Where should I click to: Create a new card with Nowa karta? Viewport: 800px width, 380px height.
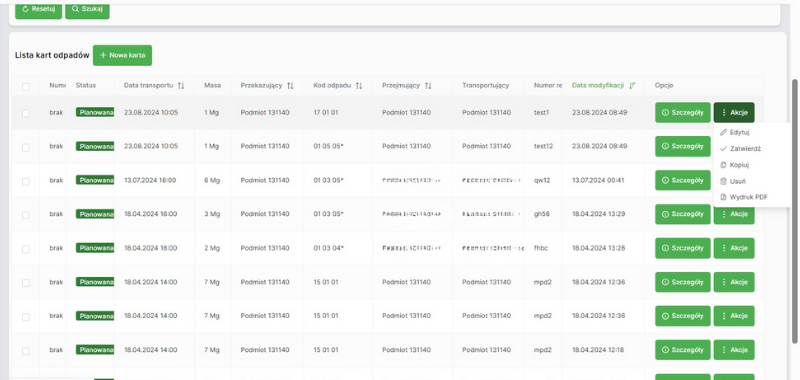pos(122,55)
